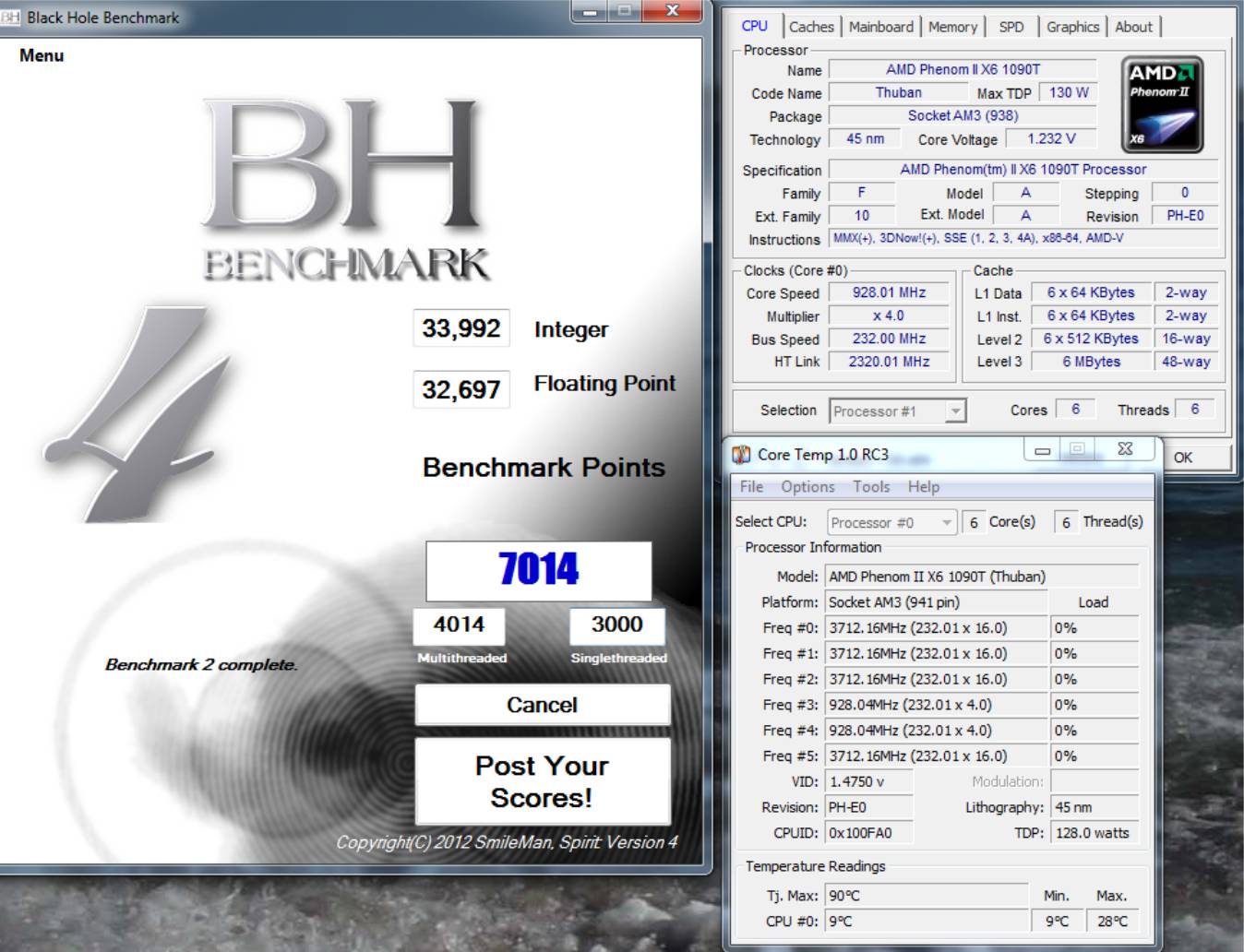This screenshot has width=1244, height=952.
Task: Click the Floating Point score 32,697
Action: (461, 389)
